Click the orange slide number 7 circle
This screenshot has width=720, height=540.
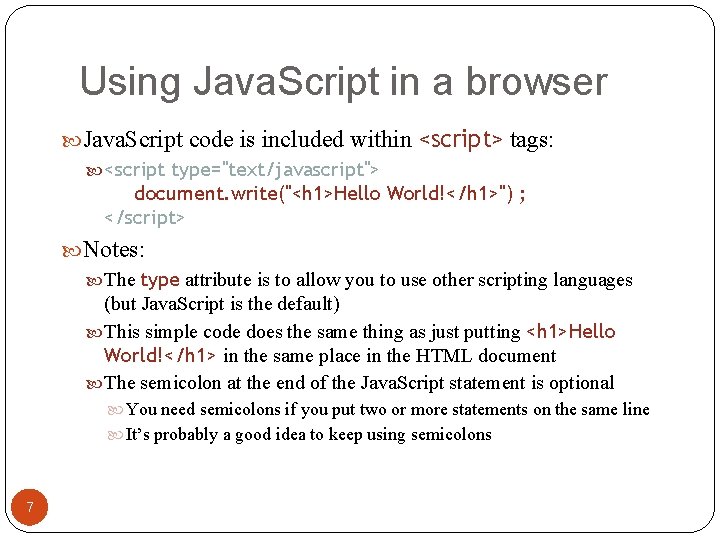29,507
